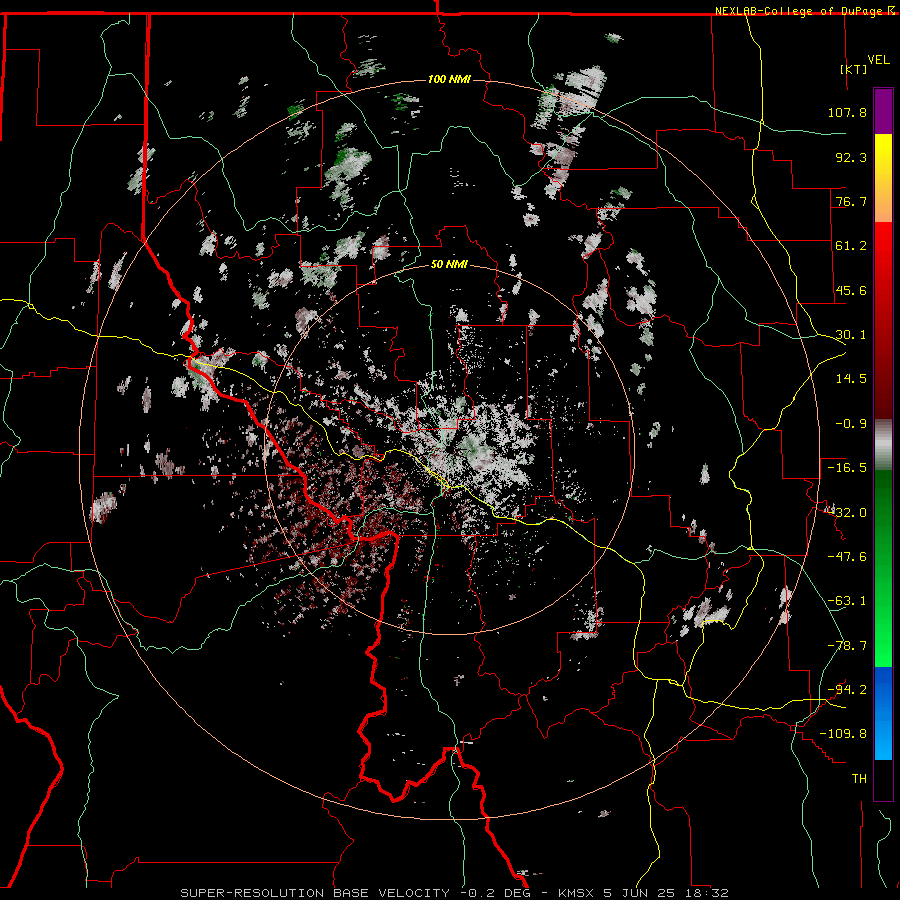The width and height of the screenshot is (900, 900).
Task: Click the -78.7 legend value
Action: (x=847, y=646)
